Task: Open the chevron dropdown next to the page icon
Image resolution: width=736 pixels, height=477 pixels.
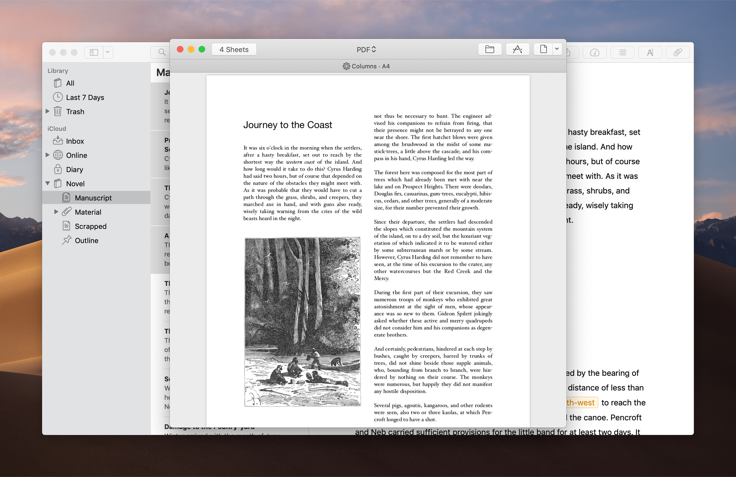Action: click(x=557, y=49)
